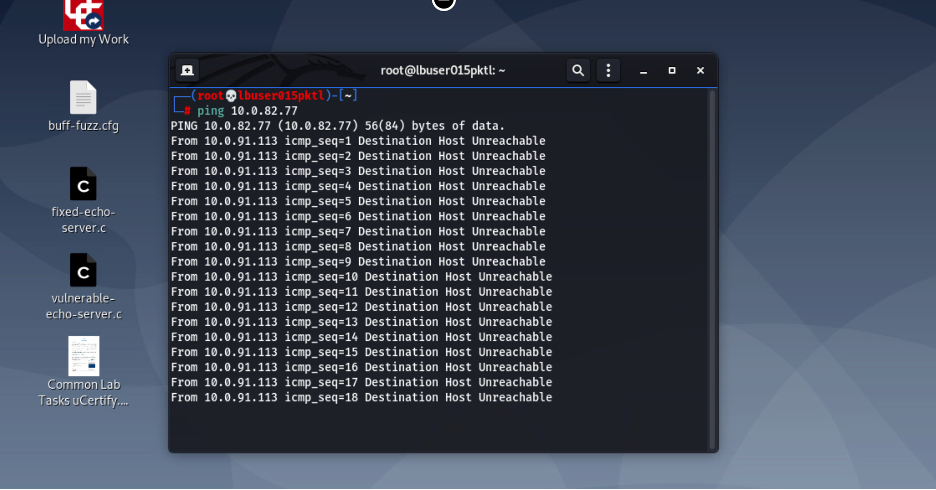Click the icmp_seq=5 output line

358,201
